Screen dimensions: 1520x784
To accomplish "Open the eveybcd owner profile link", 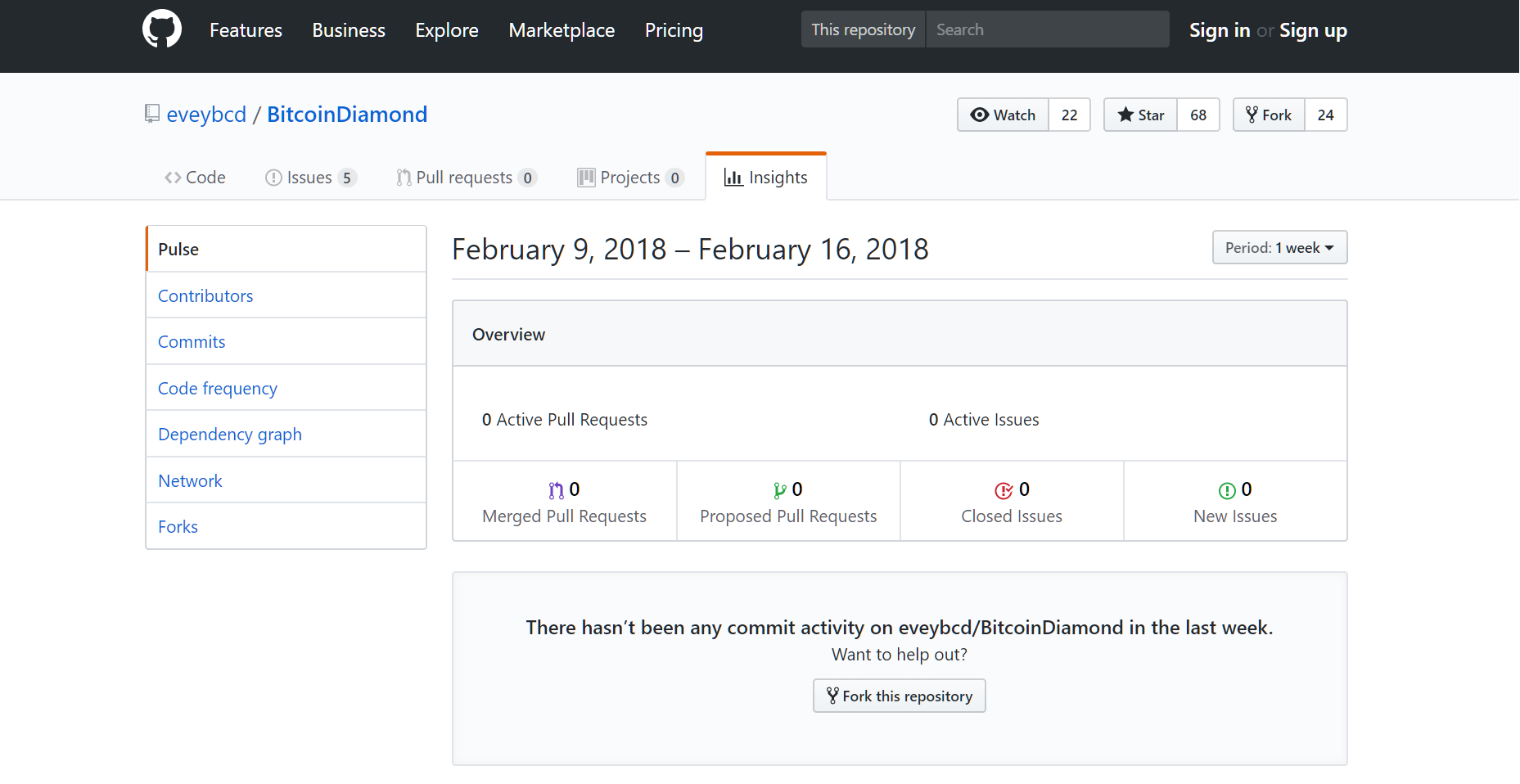I will click(206, 115).
